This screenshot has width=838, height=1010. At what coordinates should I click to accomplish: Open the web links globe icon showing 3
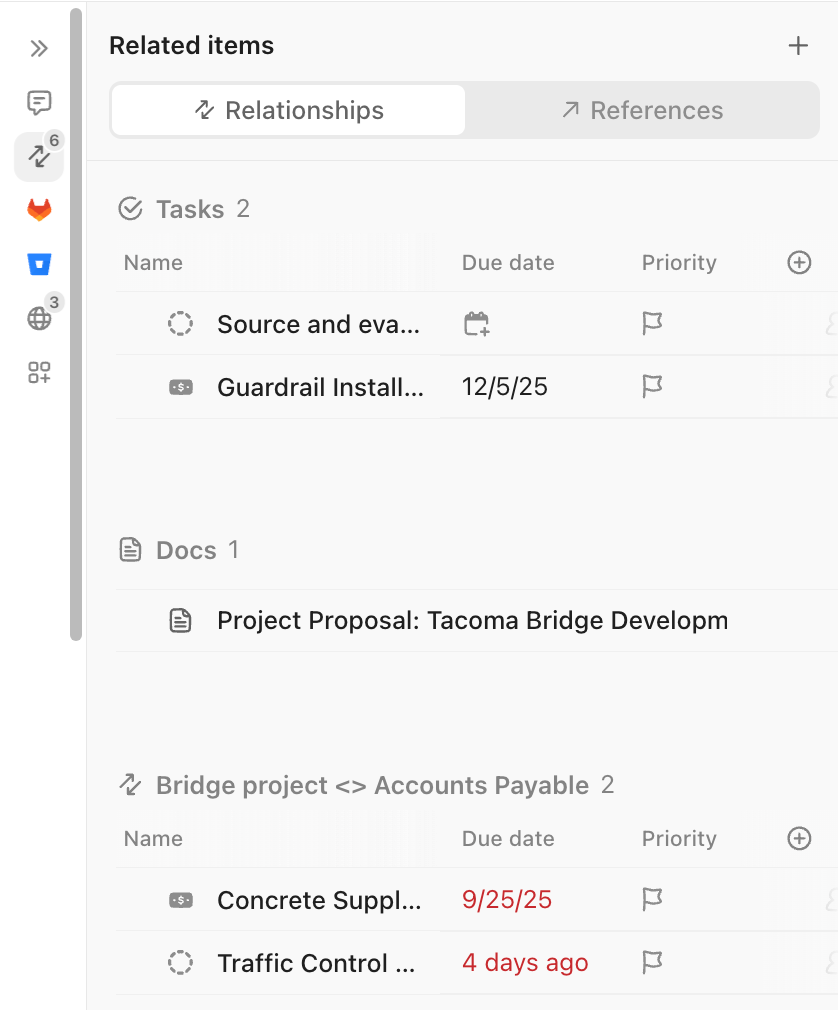click(38, 318)
